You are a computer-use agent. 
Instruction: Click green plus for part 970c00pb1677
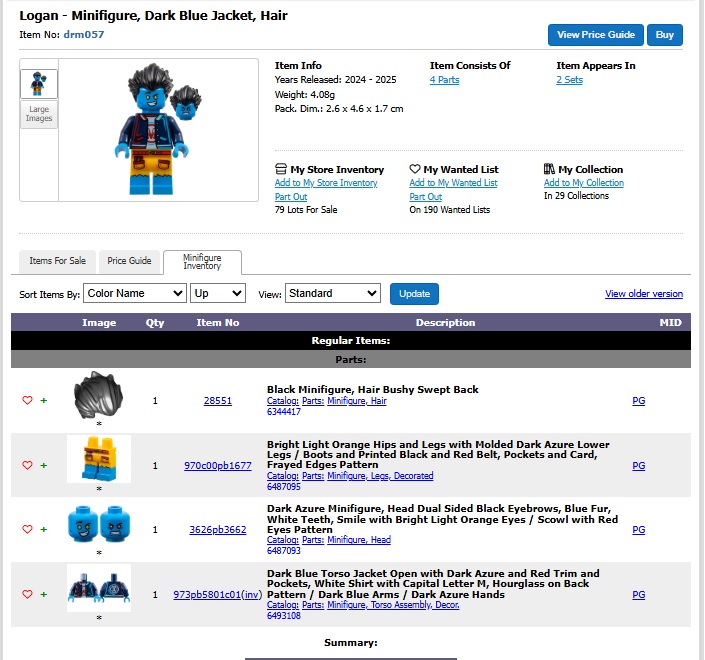coord(44,465)
